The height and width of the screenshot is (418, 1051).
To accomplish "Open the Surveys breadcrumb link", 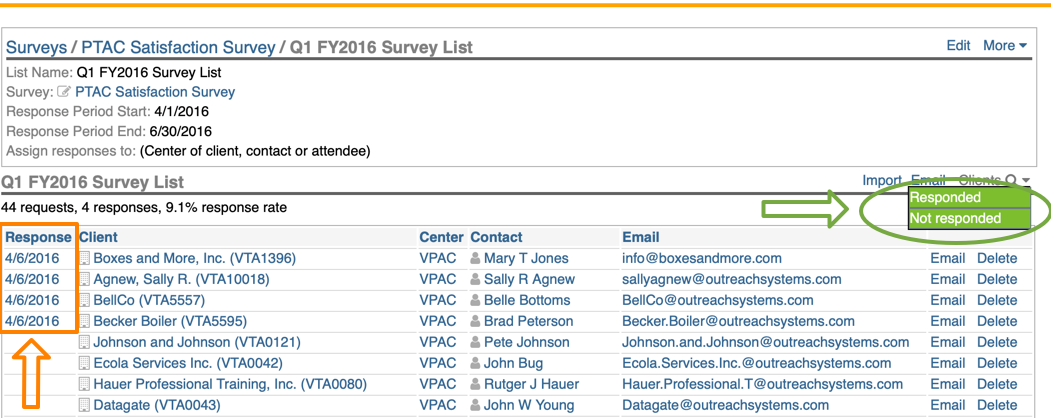I will (37, 47).
